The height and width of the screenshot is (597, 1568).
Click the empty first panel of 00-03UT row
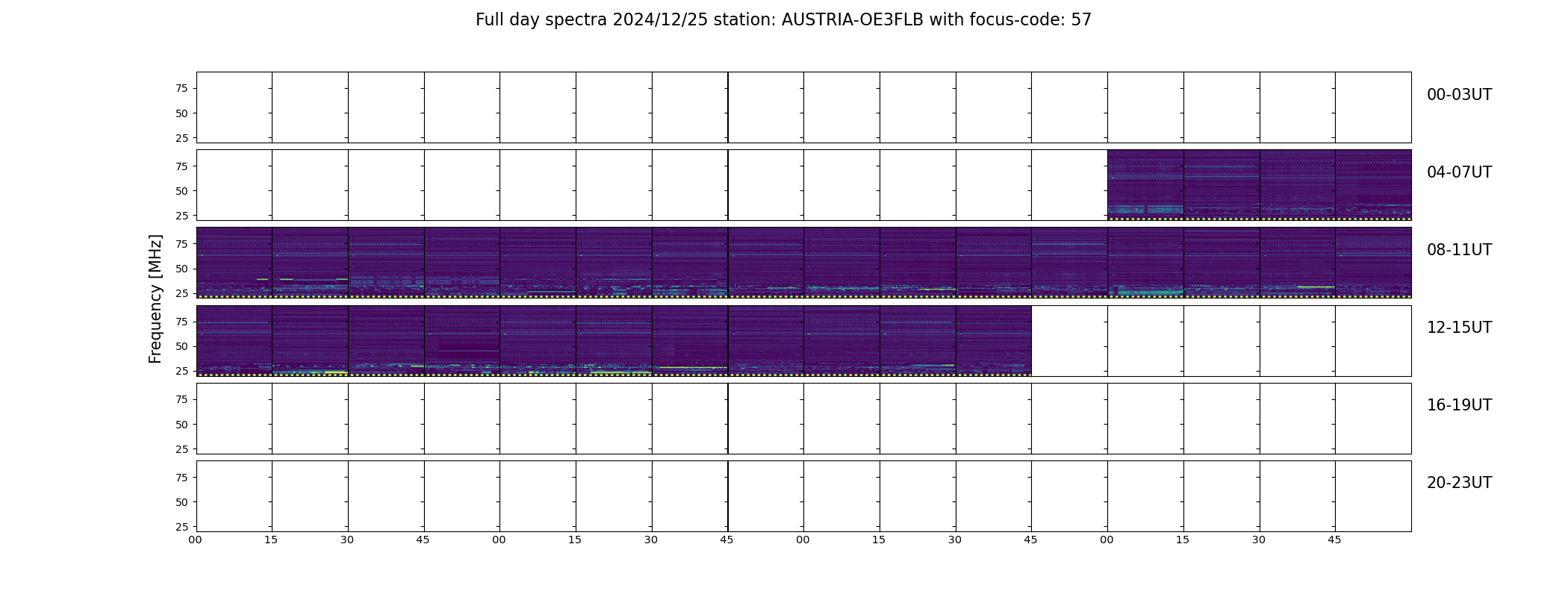[234, 107]
